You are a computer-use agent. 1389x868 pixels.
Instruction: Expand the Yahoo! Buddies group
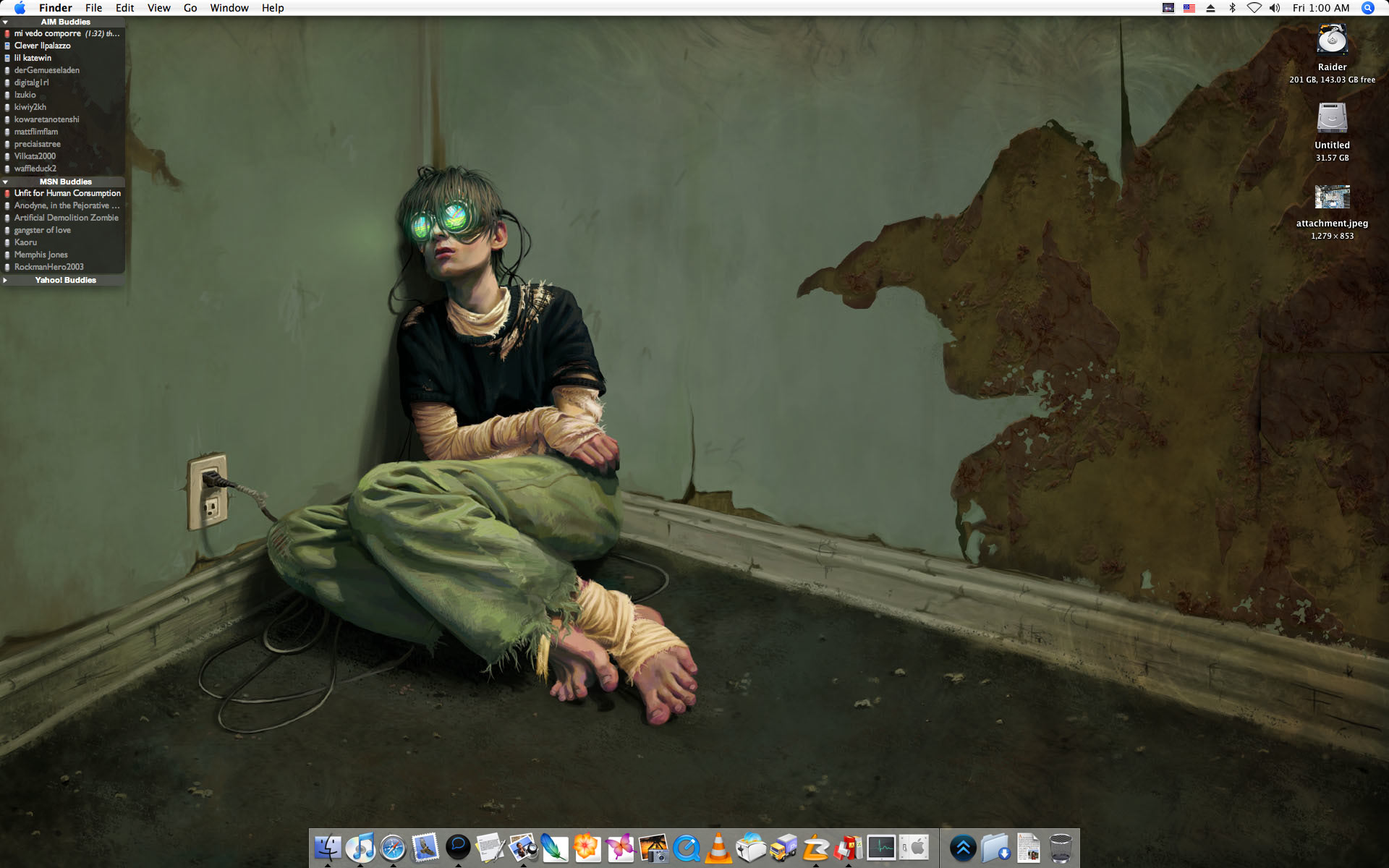[6, 281]
